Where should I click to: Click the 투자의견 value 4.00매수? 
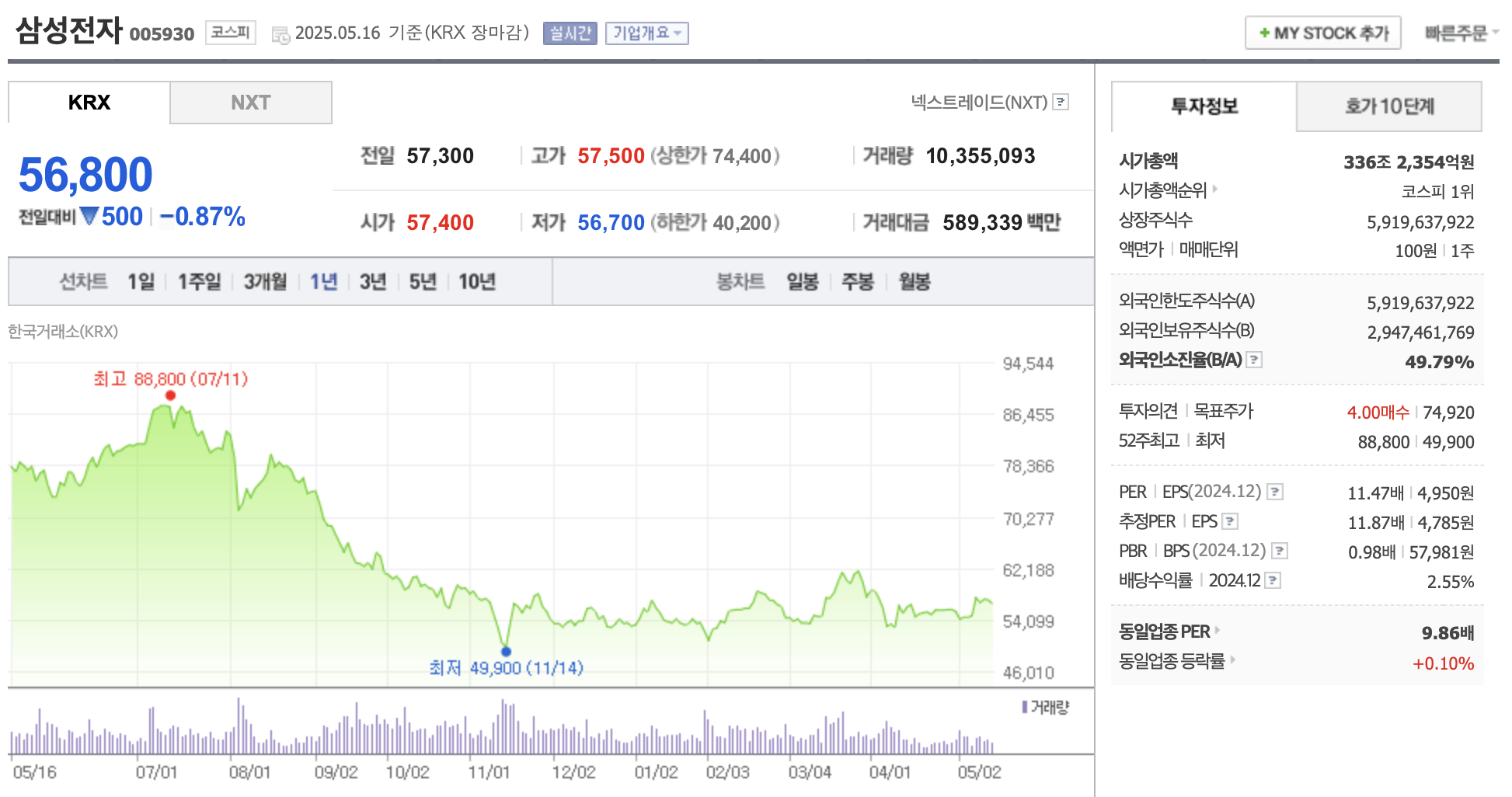[x=1378, y=412]
